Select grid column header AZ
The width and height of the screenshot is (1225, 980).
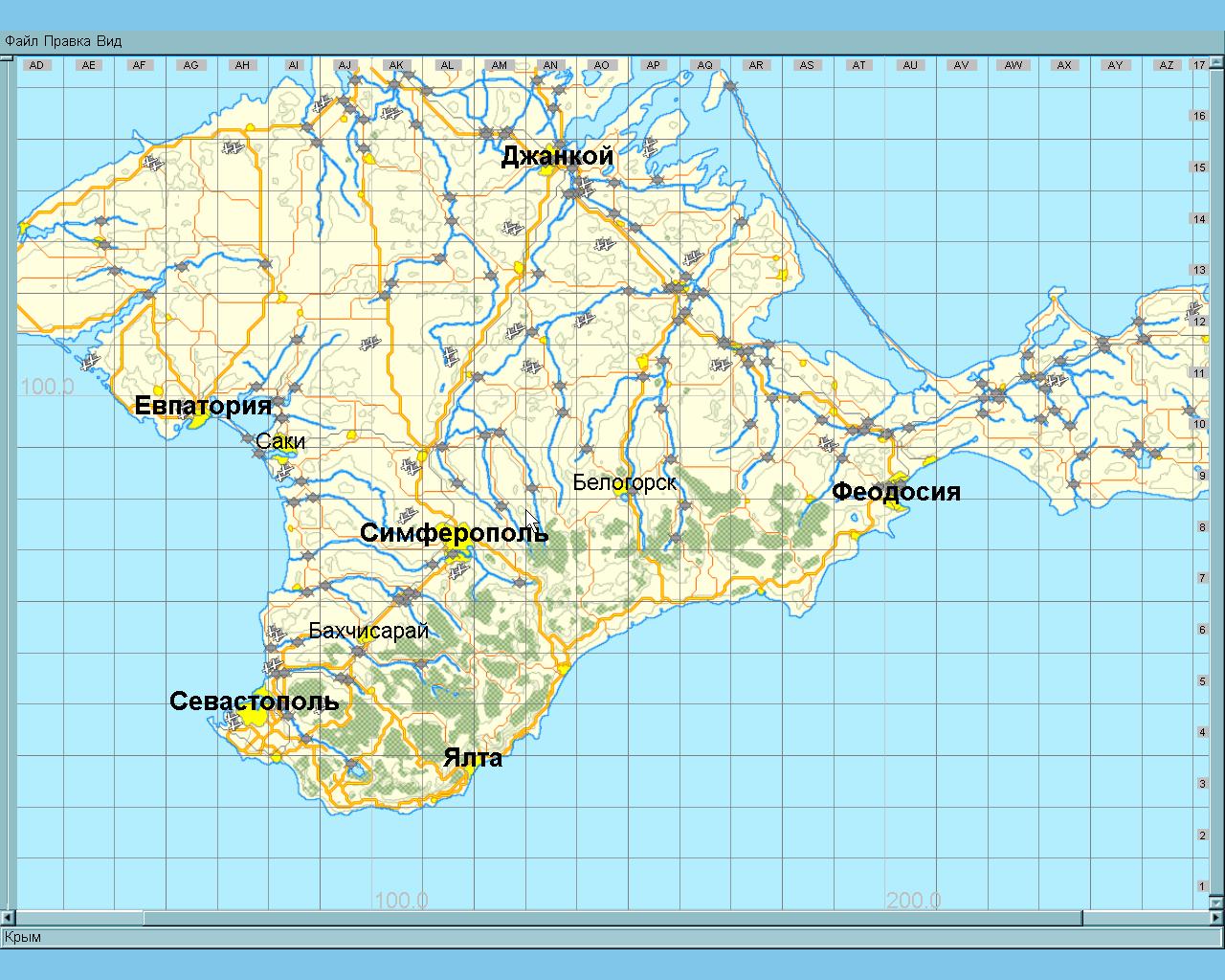[x=1166, y=65]
